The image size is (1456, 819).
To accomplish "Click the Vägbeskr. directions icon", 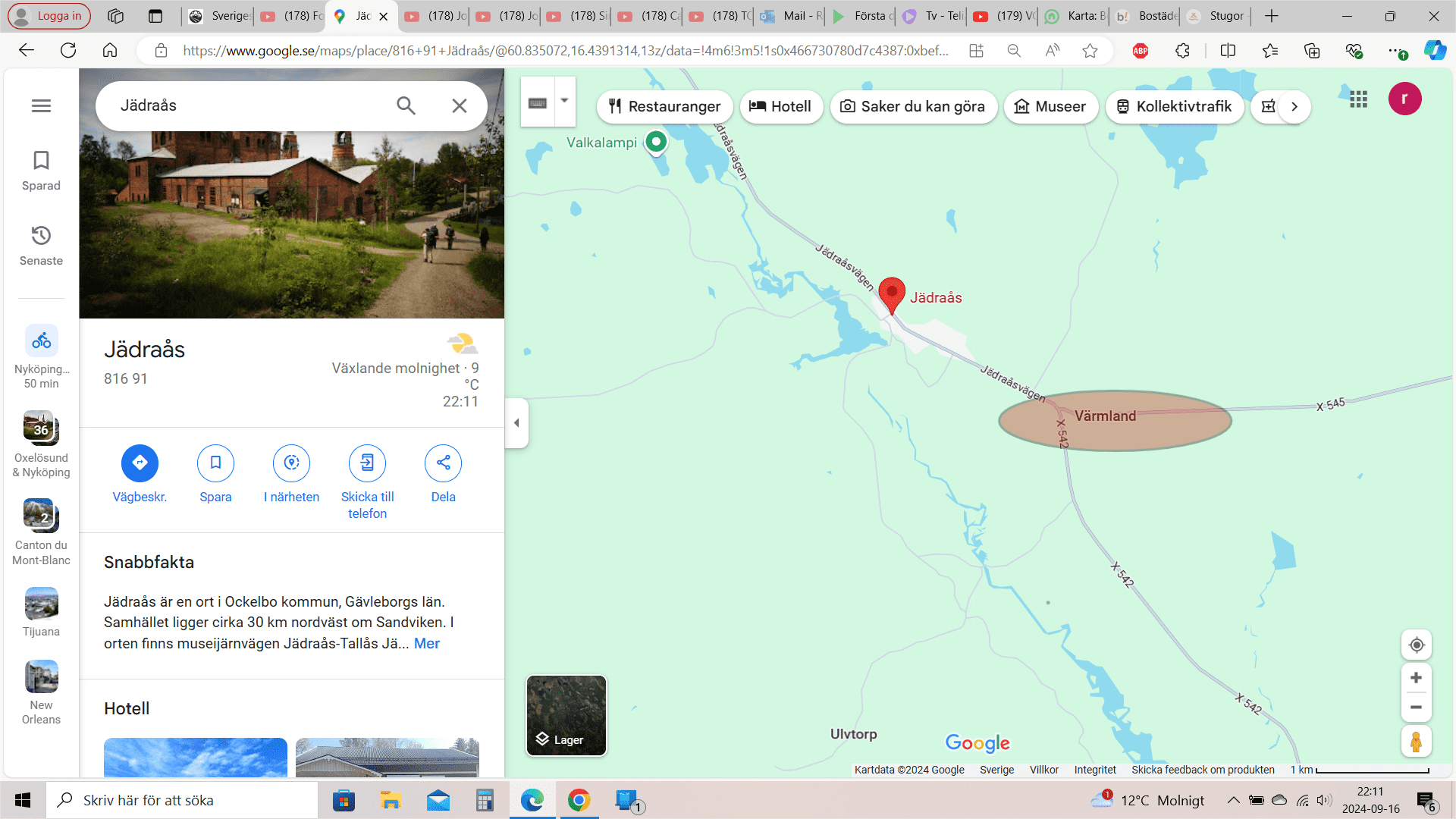I will [x=140, y=463].
